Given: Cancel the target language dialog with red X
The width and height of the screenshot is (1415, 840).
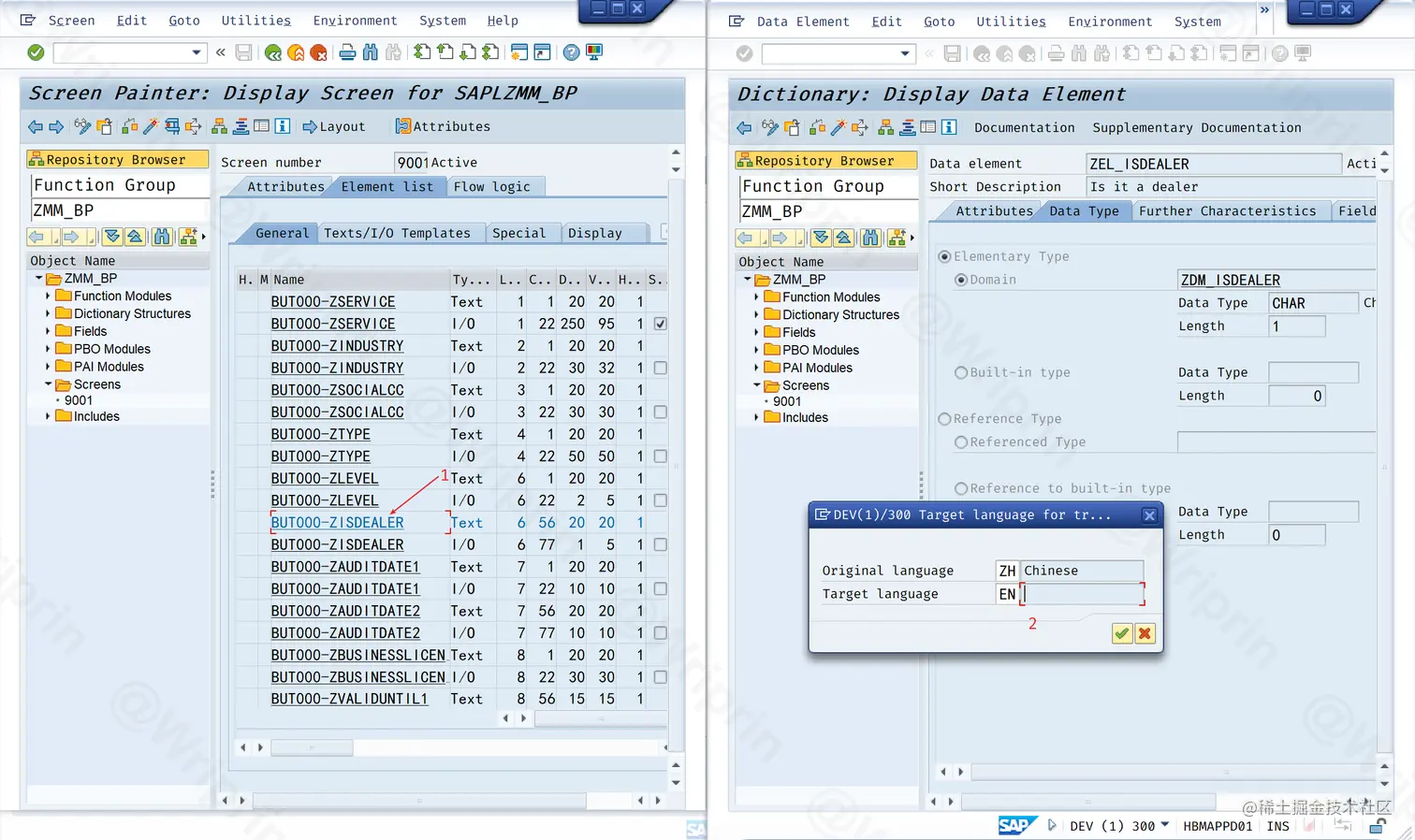Looking at the screenshot, I should (1144, 633).
